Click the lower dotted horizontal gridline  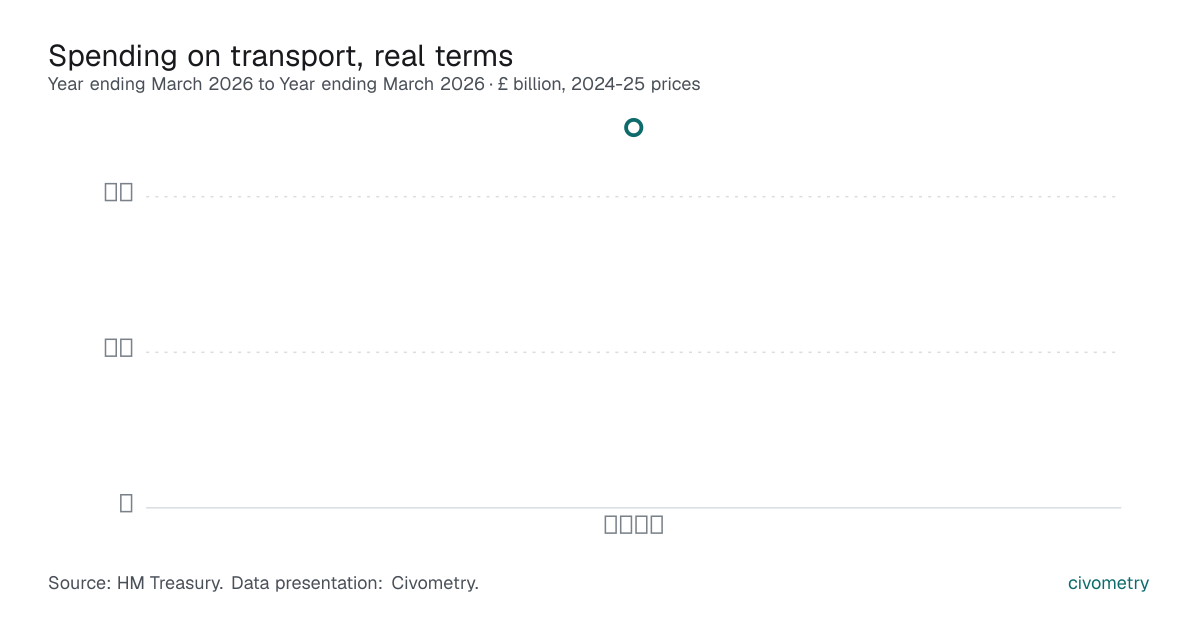point(633,352)
